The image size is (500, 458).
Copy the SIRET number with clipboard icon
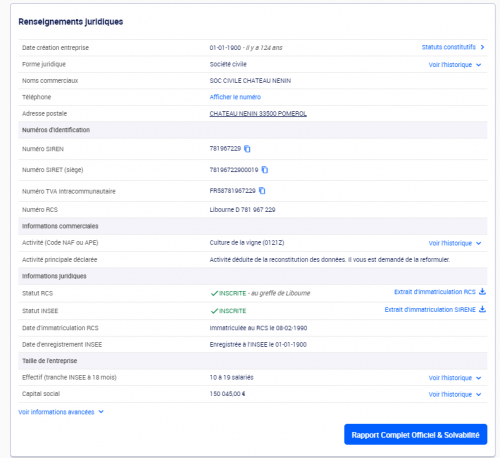265,170
